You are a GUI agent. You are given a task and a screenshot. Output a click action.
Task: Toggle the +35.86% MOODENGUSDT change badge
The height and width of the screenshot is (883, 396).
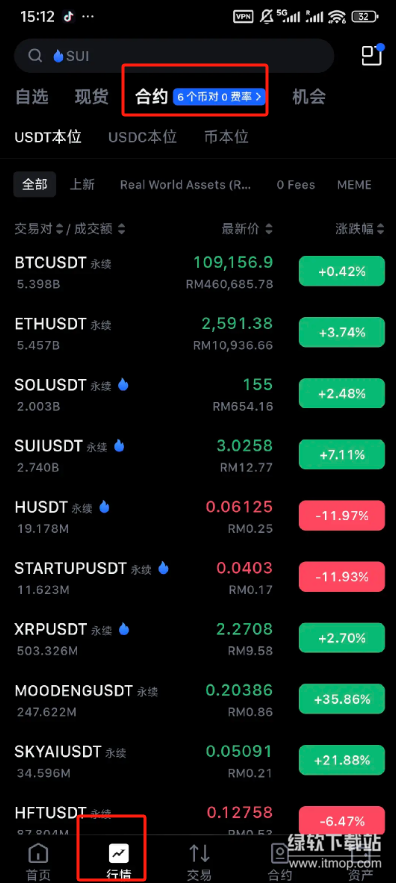click(342, 699)
